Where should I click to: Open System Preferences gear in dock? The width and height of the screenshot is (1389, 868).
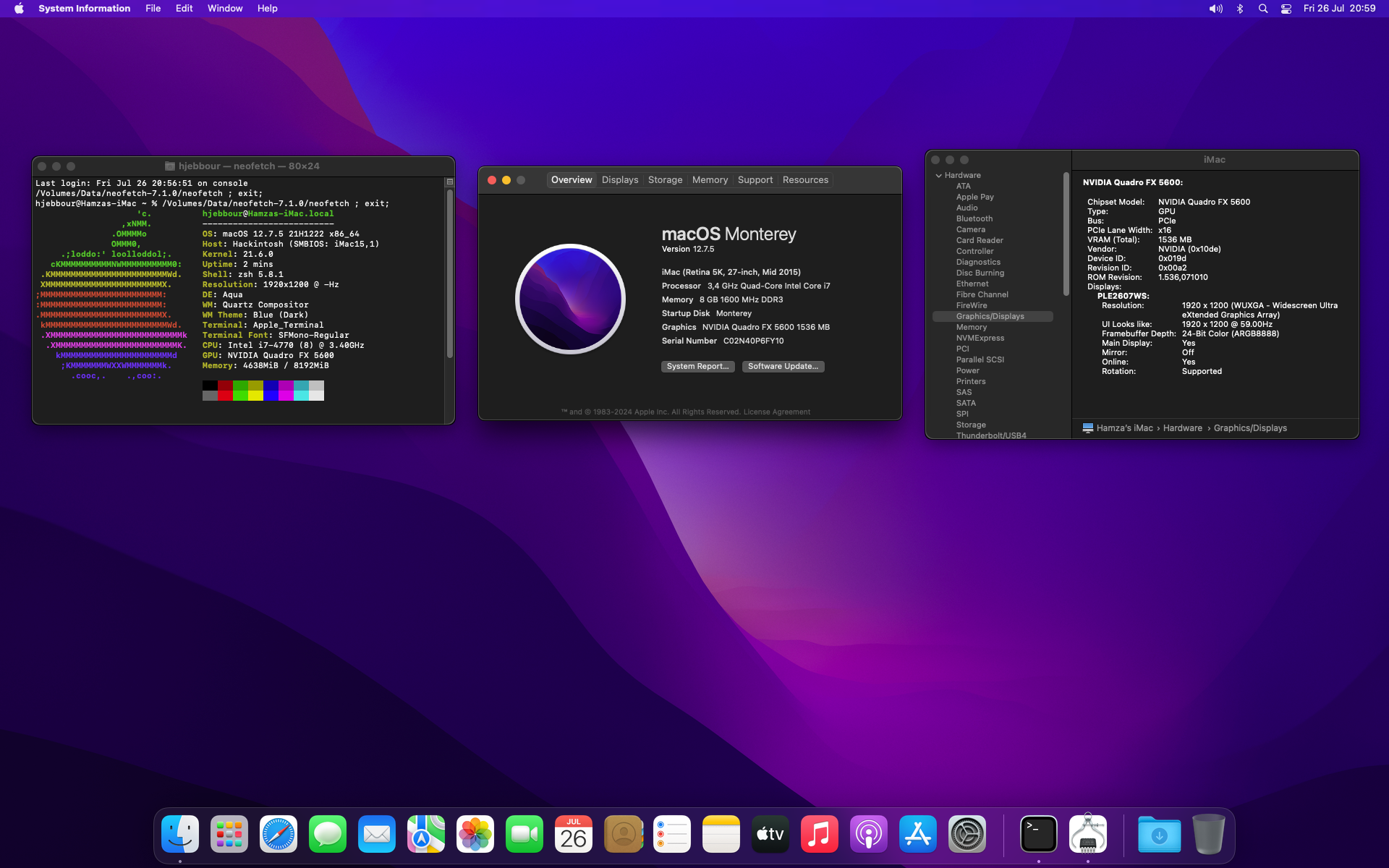click(967, 834)
